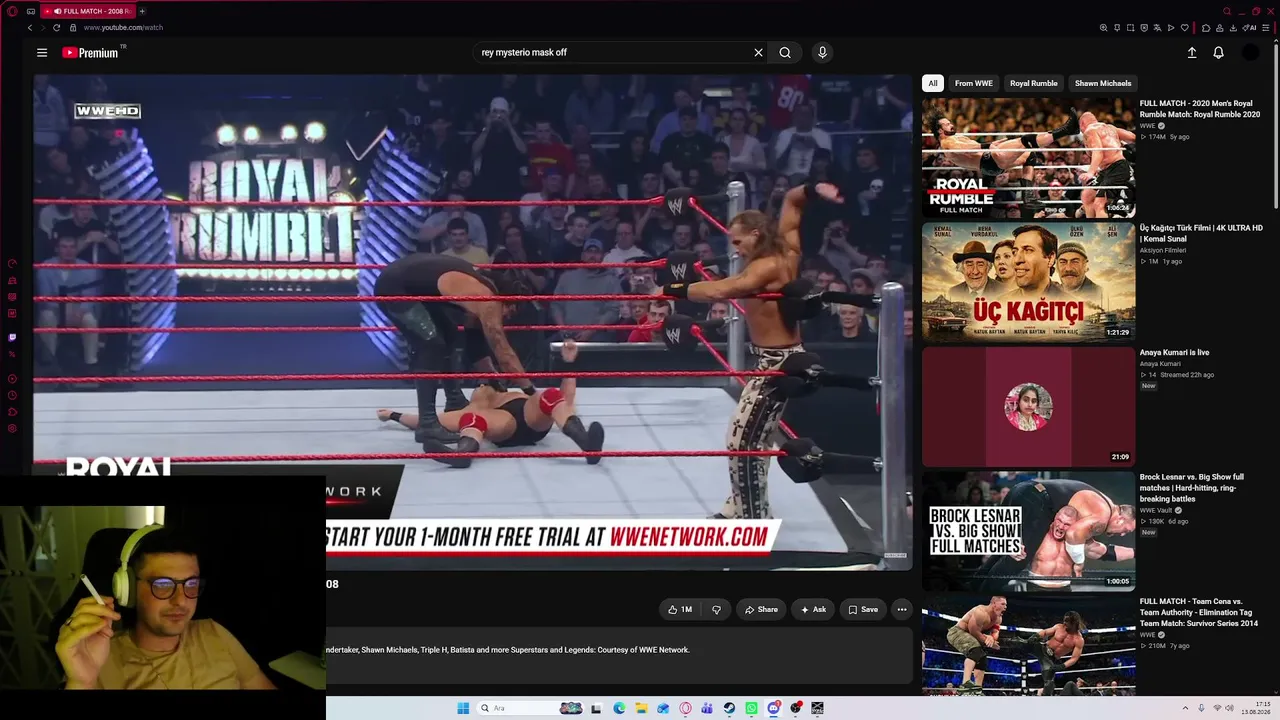The height and width of the screenshot is (720, 1280).
Task: Open taskbar clock showing 17:15
Action: [1256, 708]
